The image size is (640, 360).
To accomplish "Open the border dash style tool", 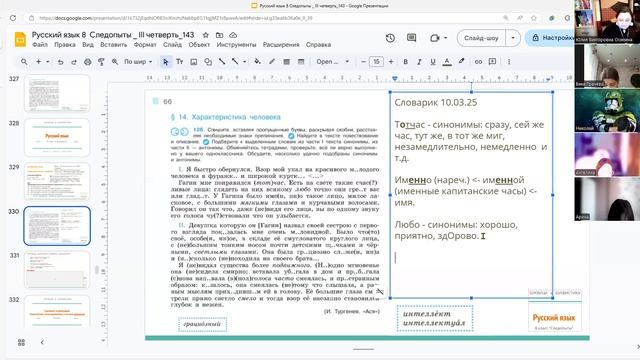I will [301, 62].
